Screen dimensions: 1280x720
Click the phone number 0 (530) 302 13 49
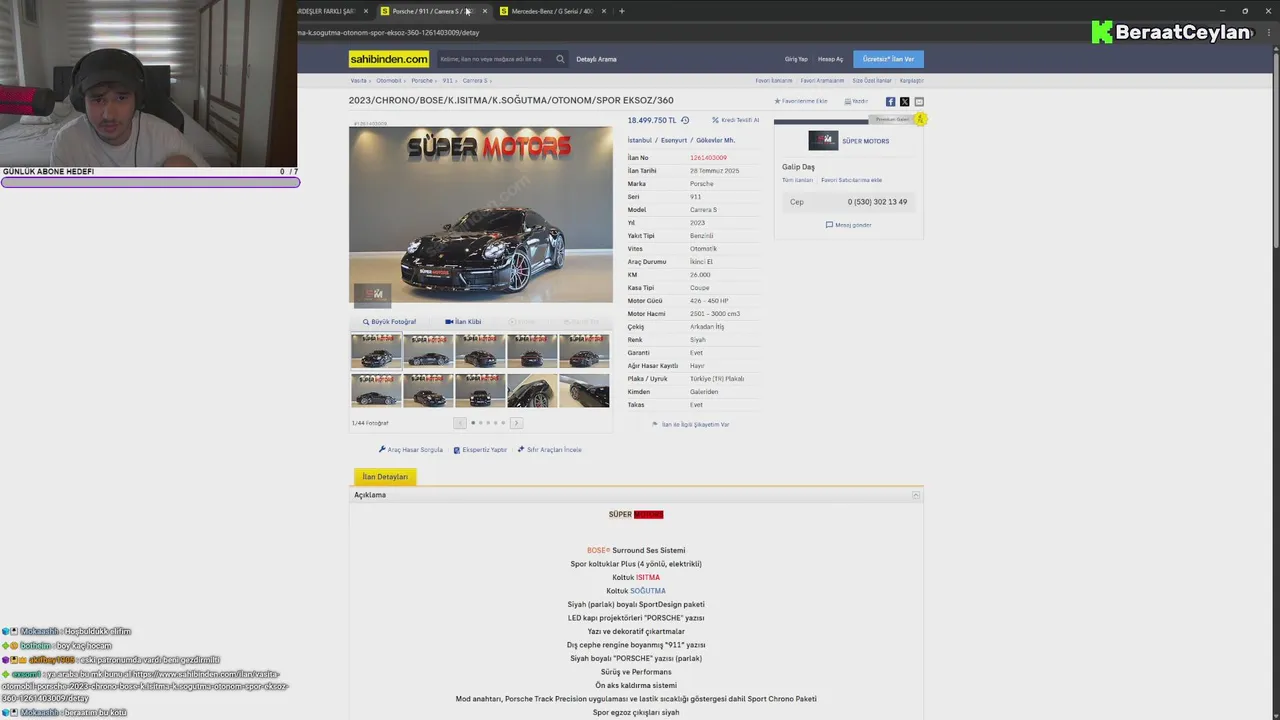pos(877,202)
